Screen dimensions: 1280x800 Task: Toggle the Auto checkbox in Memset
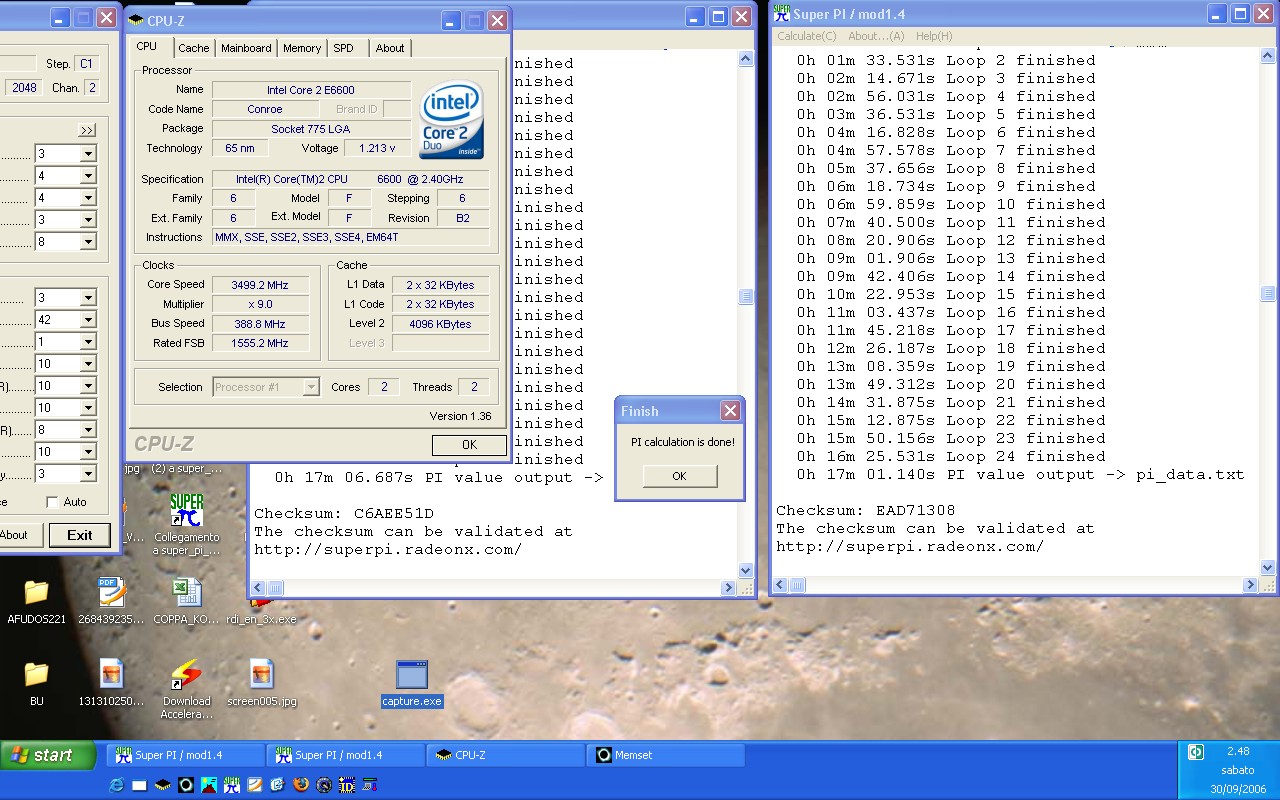click(52, 502)
